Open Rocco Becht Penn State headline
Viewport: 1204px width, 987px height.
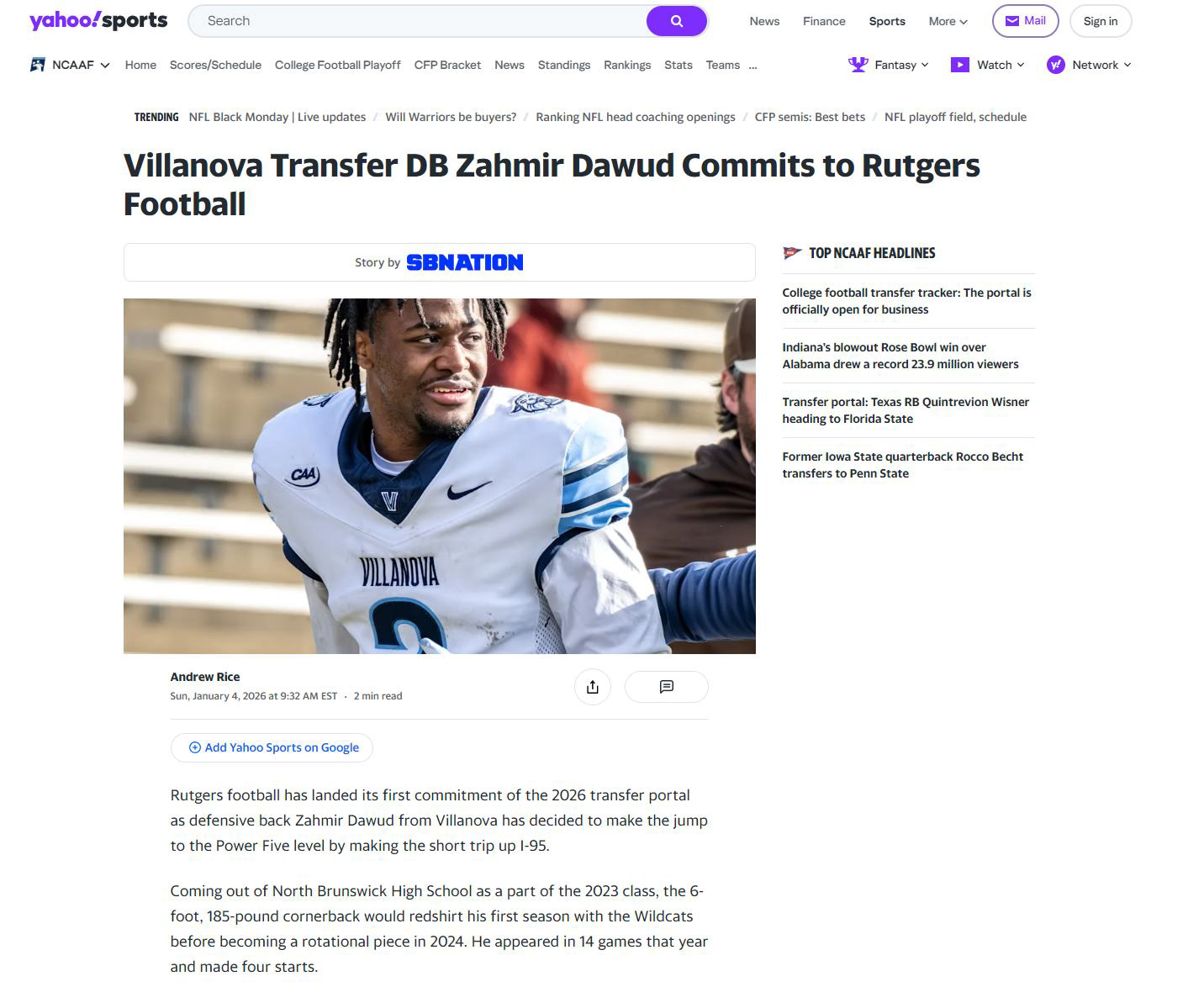click(902, 465)
